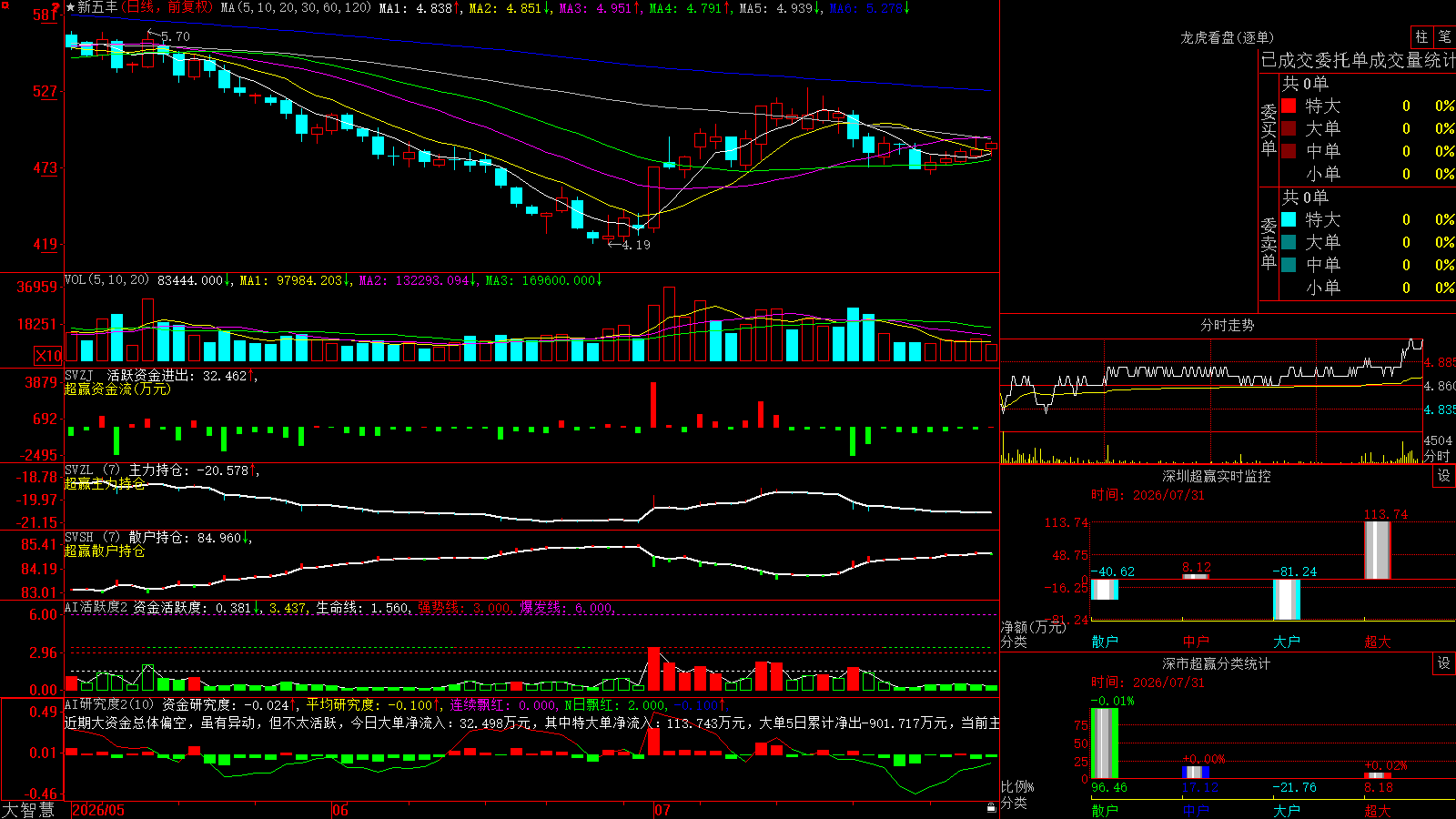Click the 大智慧 logo
The image size is (1456, 819).
click(x=28, y=810)
